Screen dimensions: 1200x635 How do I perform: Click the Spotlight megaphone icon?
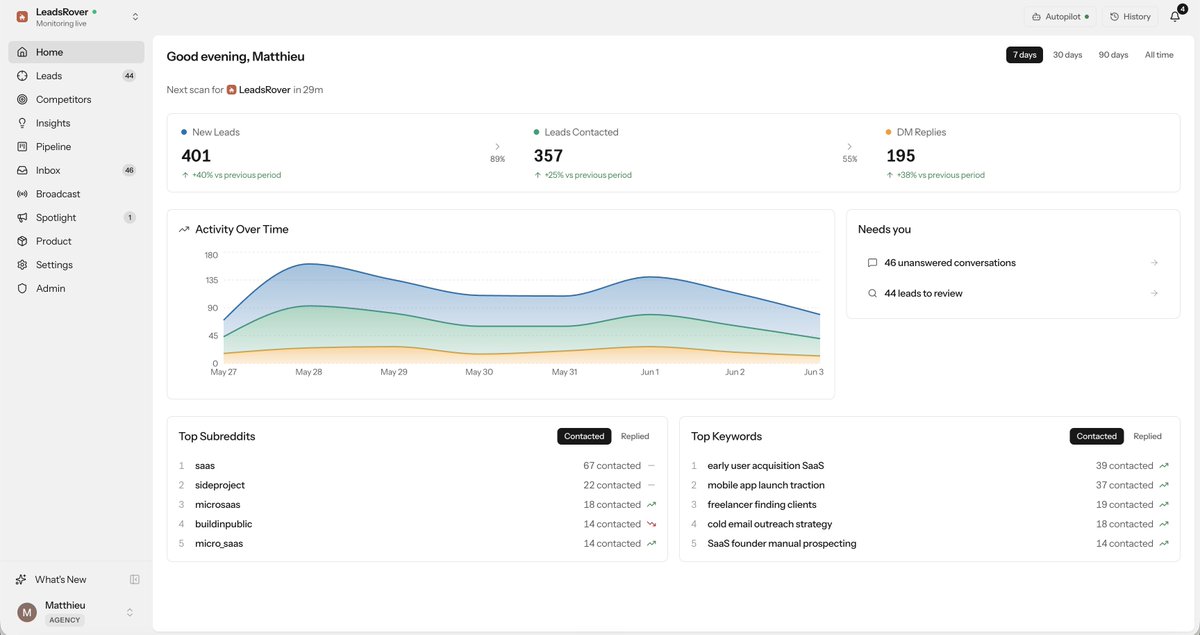[22, 218]
